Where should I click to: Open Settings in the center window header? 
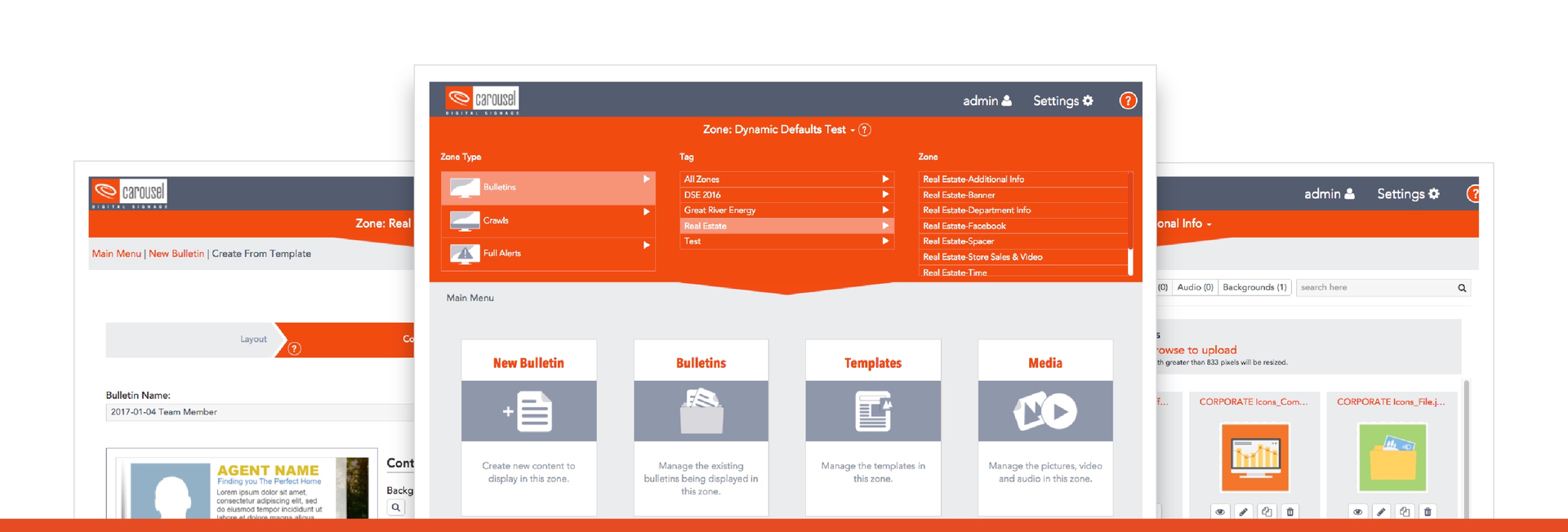[x=1062, y=100]
